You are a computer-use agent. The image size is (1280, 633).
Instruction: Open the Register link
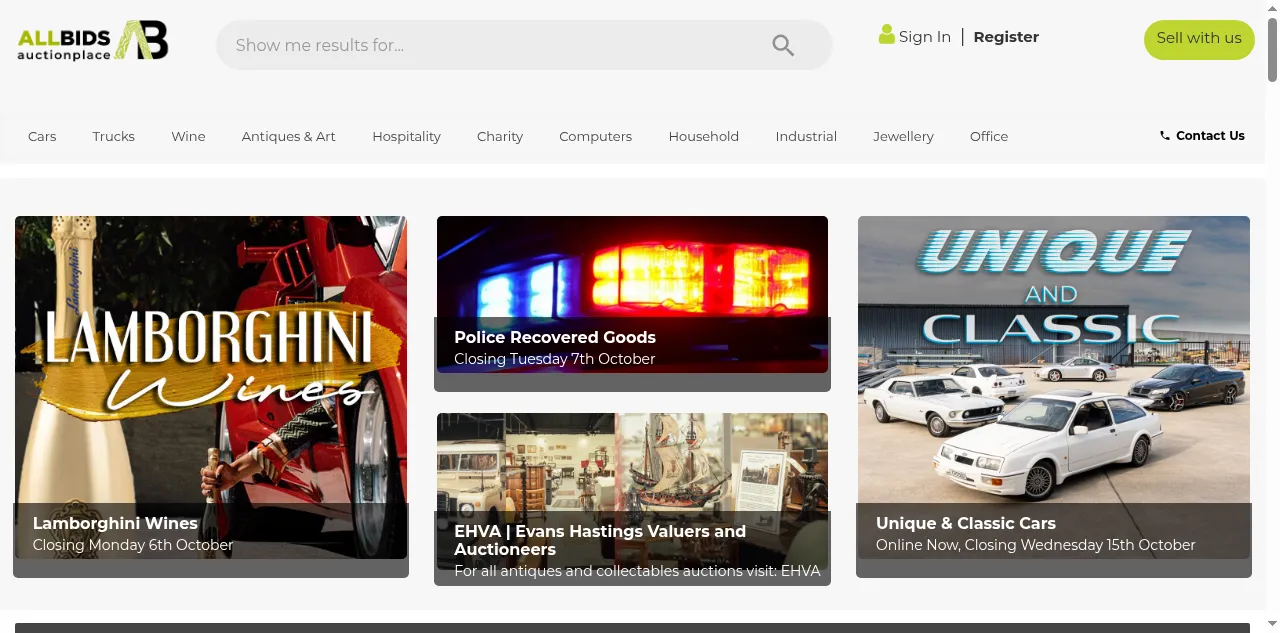[1006, 37]
